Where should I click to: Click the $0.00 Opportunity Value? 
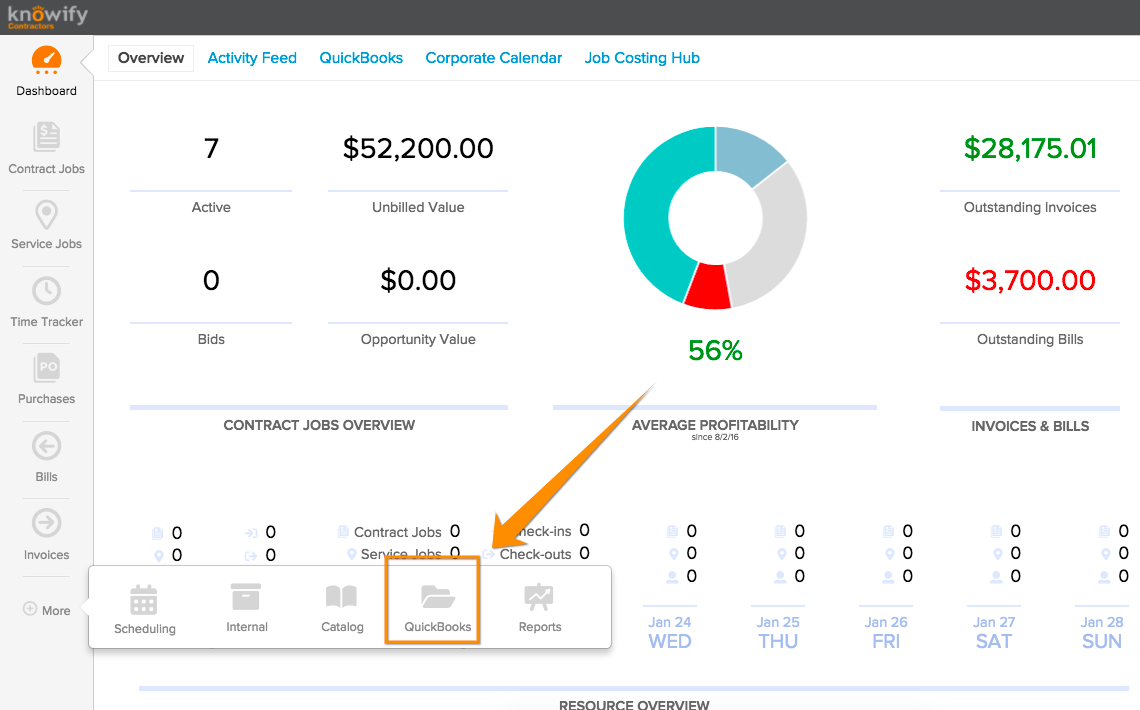tap(418, 281)
